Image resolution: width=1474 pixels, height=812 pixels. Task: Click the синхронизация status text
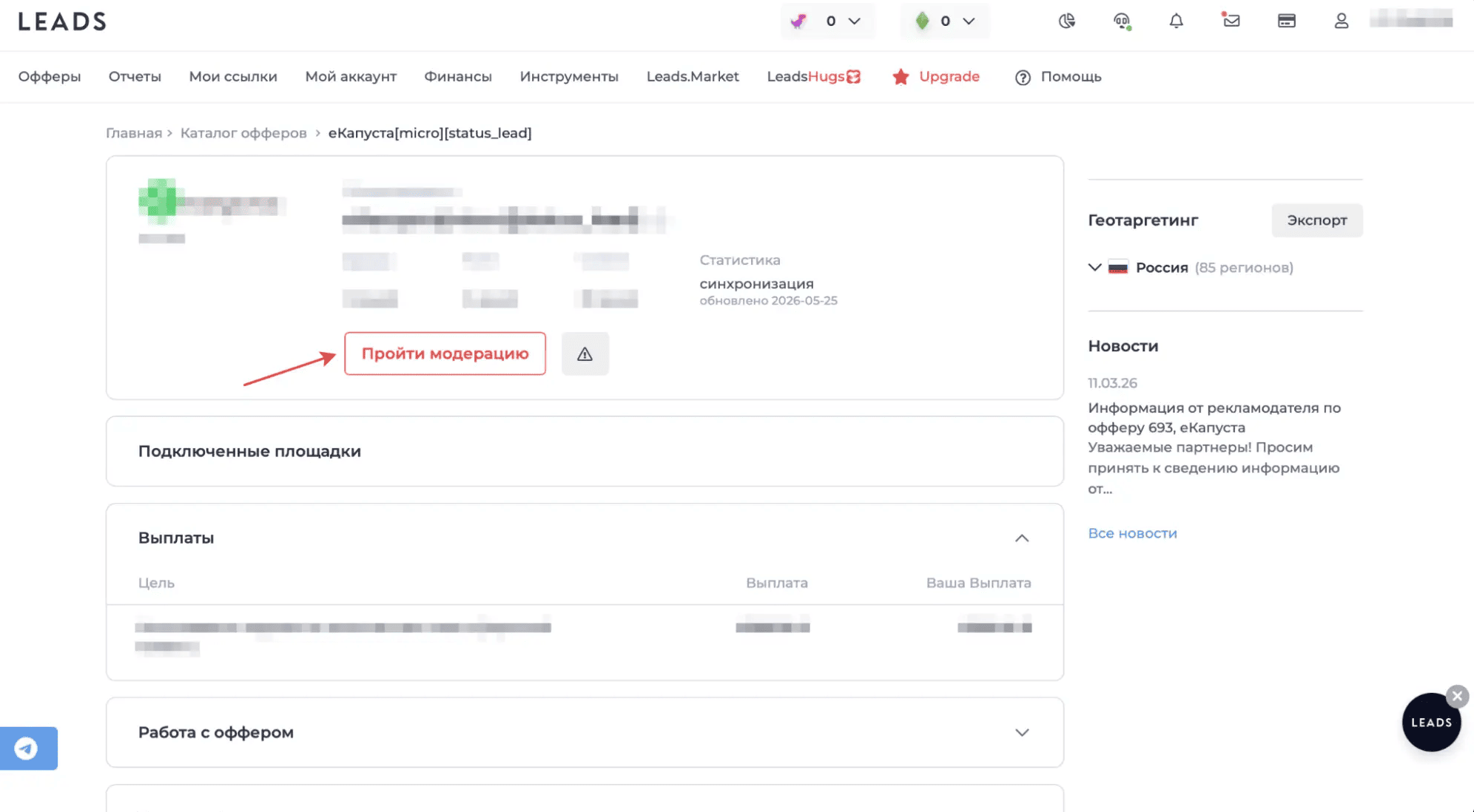pyautogui.click(x=756, y=284)
